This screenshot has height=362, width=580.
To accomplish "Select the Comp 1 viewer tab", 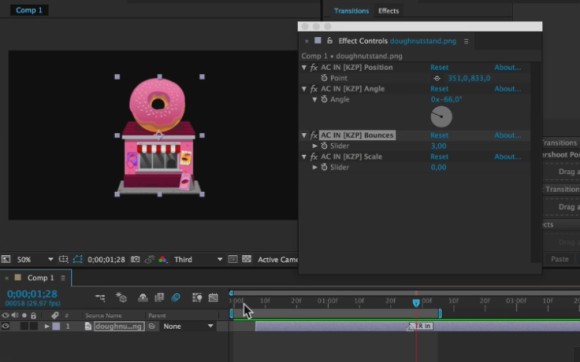I will coord(29,10).
